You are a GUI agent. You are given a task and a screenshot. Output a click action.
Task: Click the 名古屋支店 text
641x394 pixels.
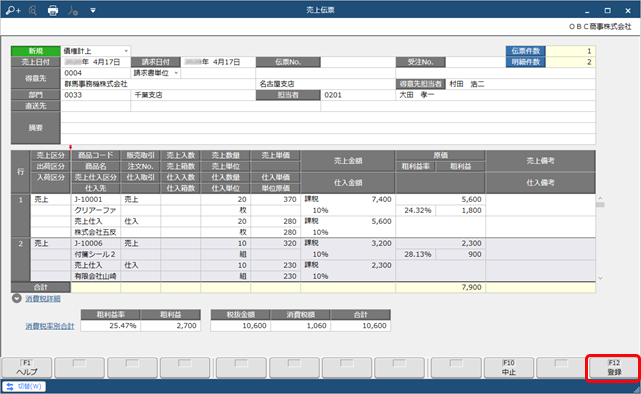[277, 84]
